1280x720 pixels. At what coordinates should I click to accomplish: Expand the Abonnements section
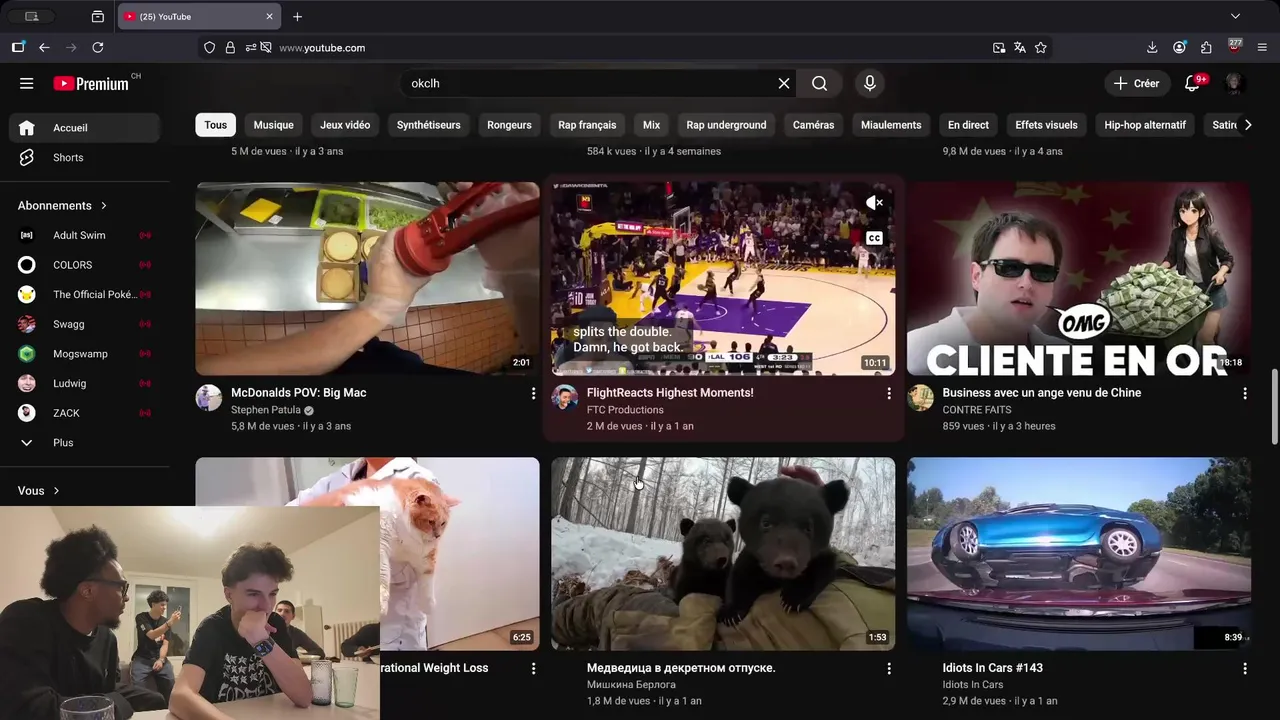[x=62, y=205]
